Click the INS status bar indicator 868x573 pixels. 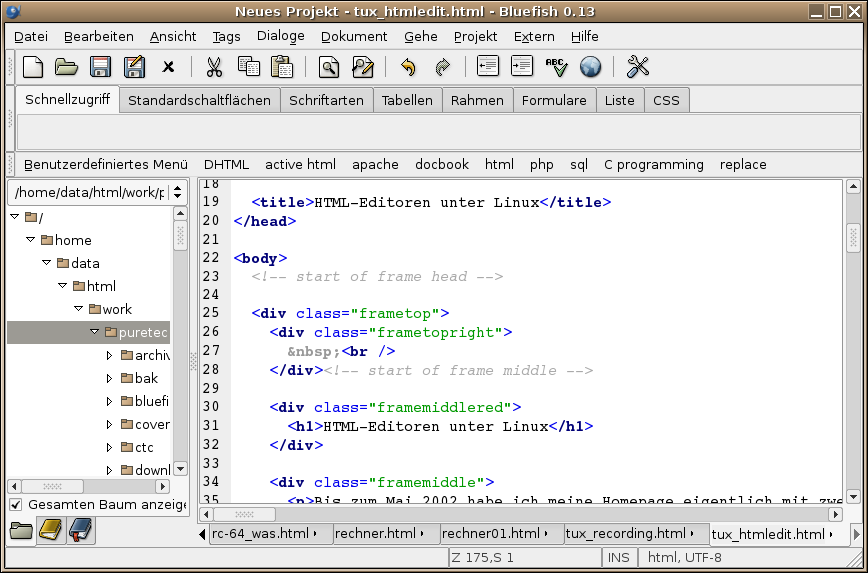(x=619, y=557)
